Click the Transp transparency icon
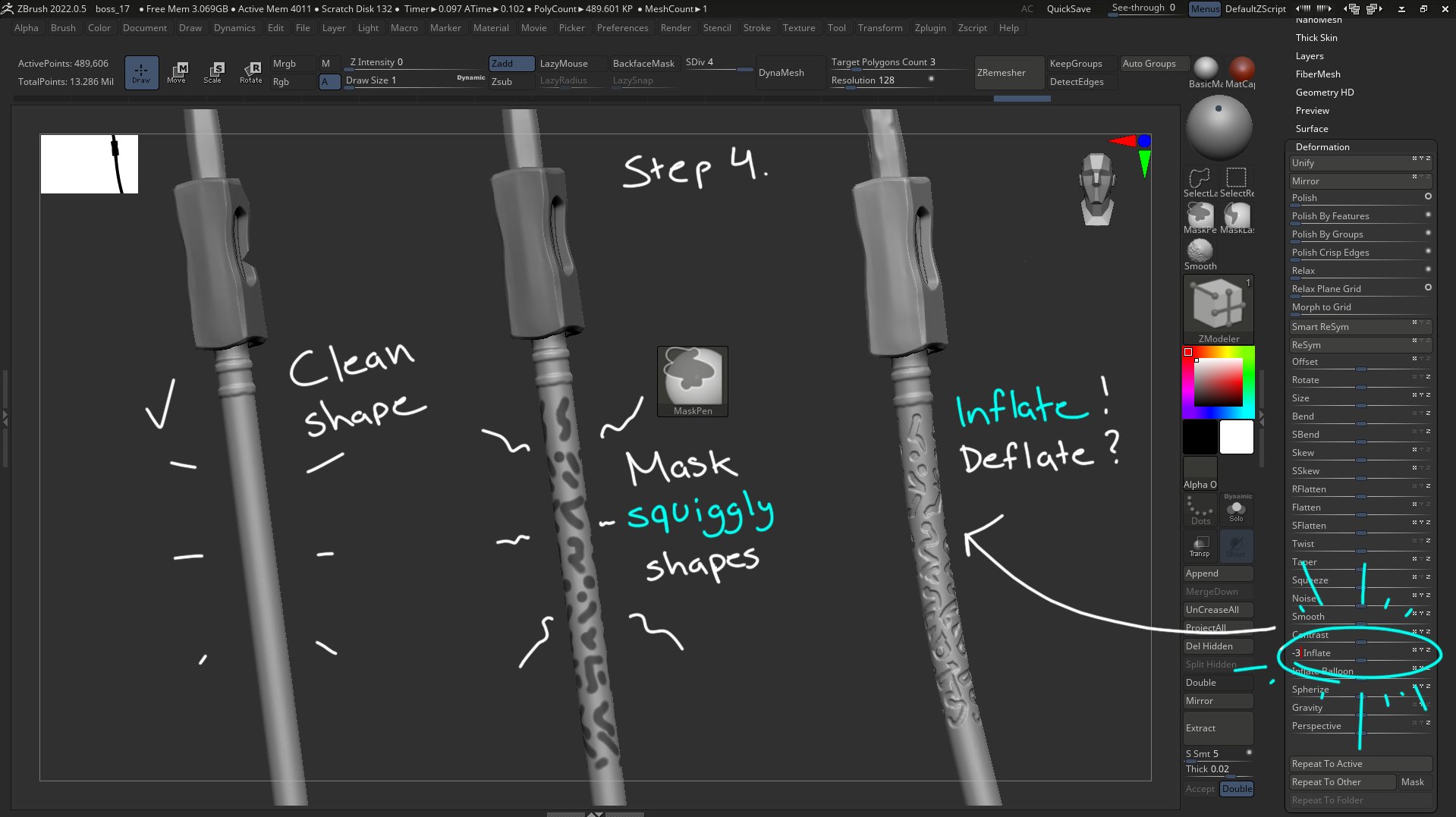 (1200, 545)
